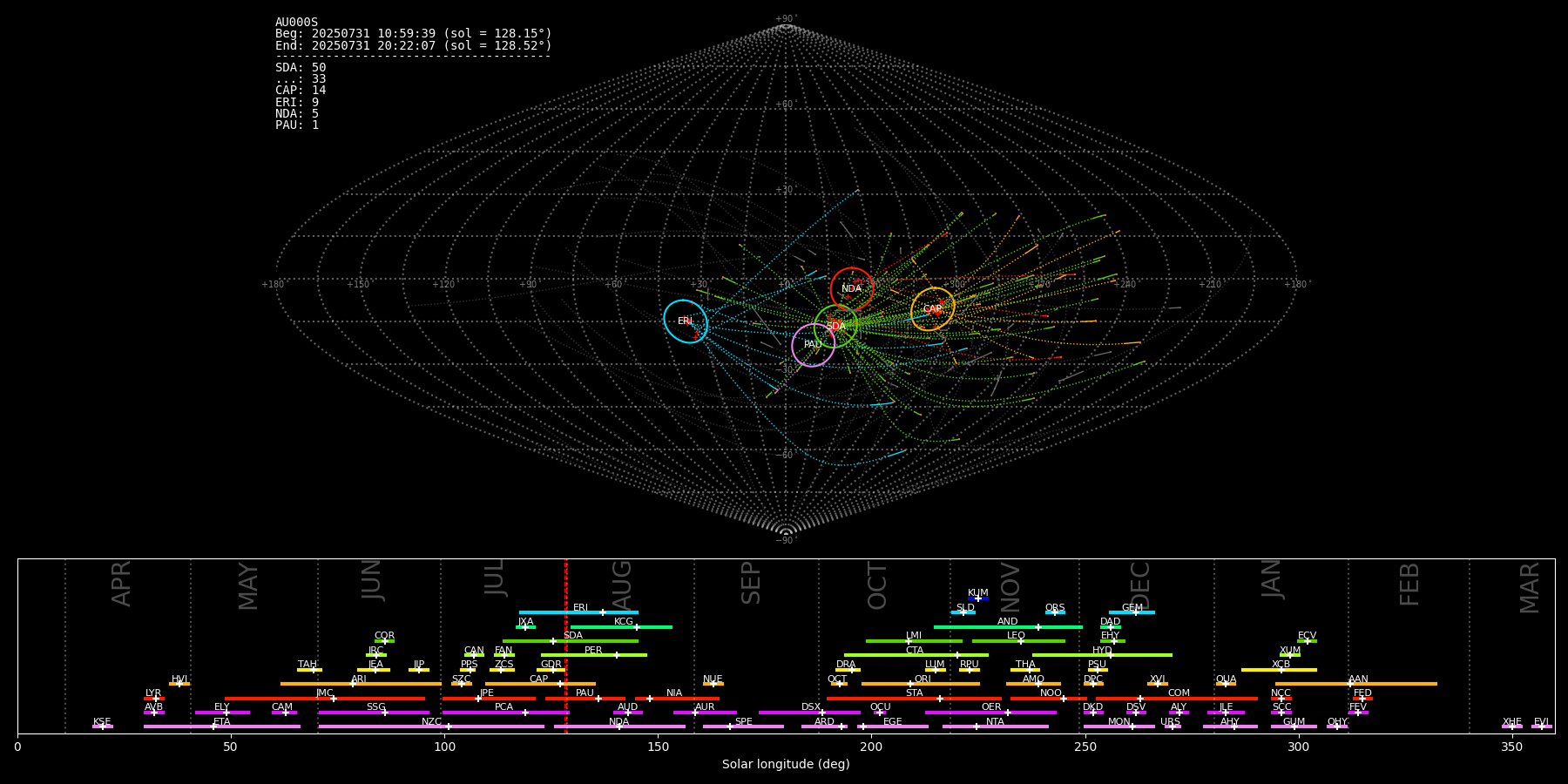The height and width of the screenshot is (784, 1568).
Task: Click the ERI radiant circle on sky map
Action: point(686,321)
